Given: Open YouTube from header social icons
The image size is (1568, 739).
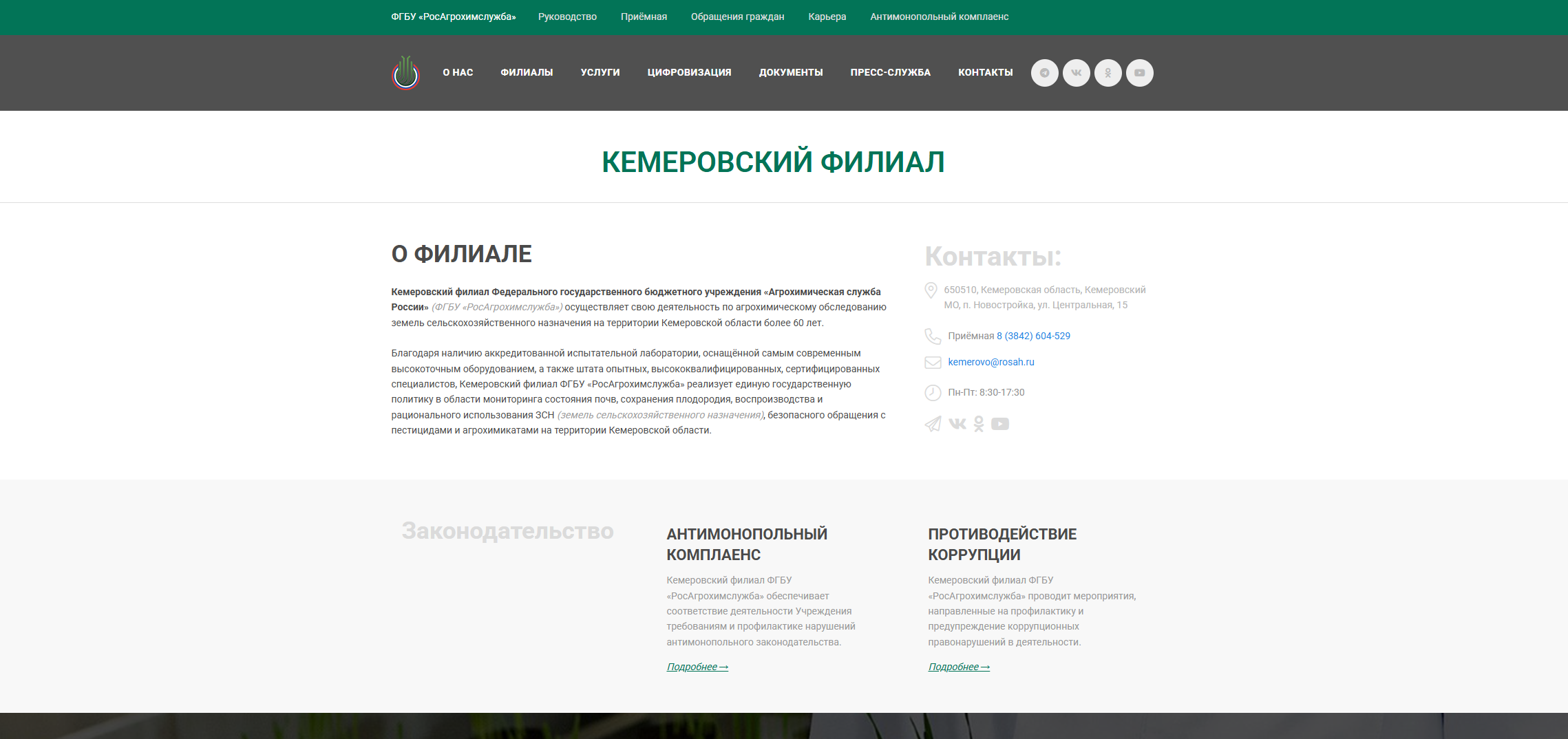Looking at the screenshot, I should point(1139,73).
